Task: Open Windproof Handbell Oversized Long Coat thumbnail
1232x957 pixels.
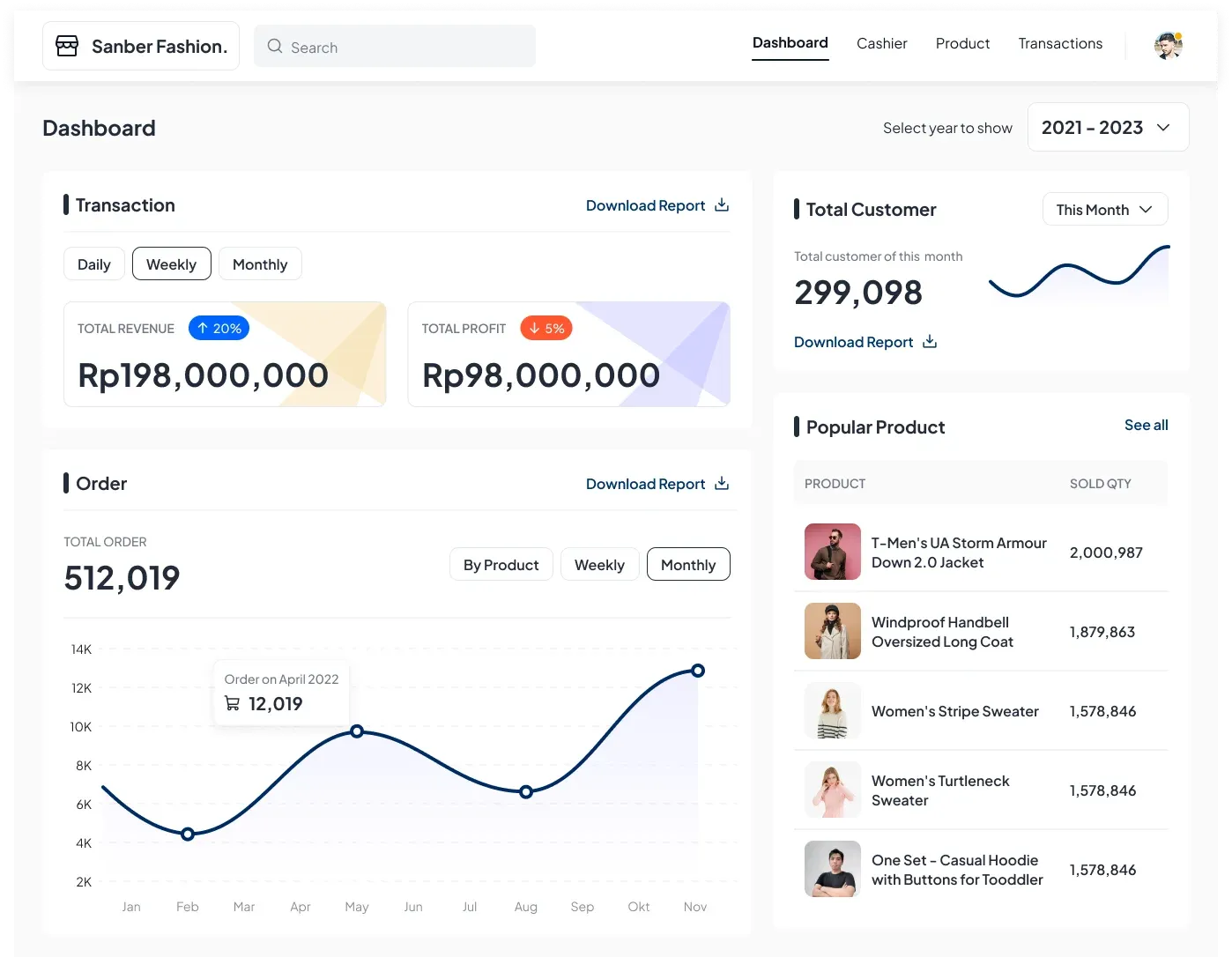Action: 833,631
